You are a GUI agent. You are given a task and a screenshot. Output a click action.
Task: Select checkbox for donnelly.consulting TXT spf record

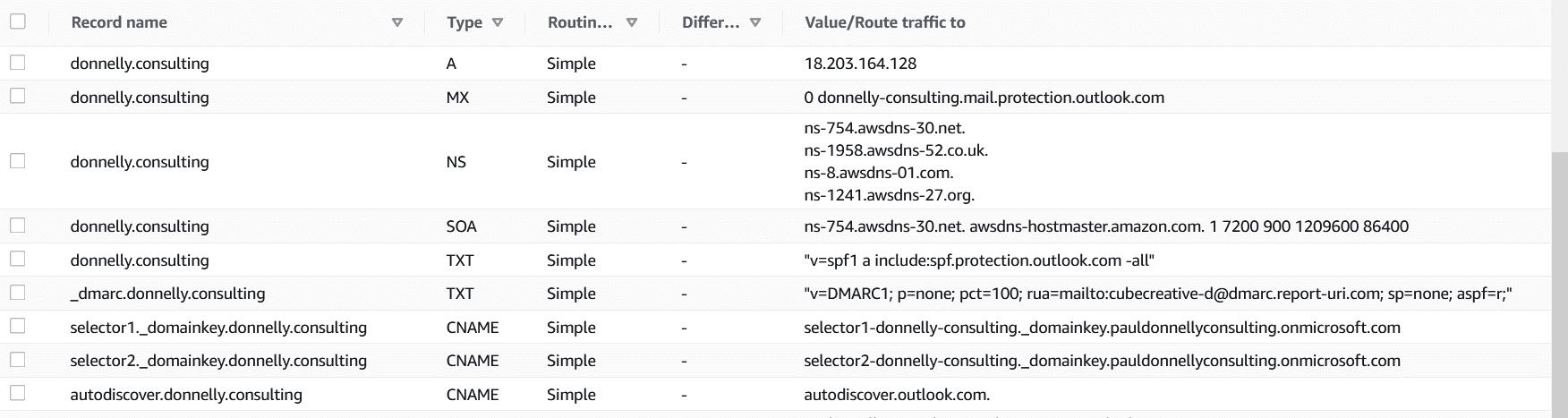[17, 260]
